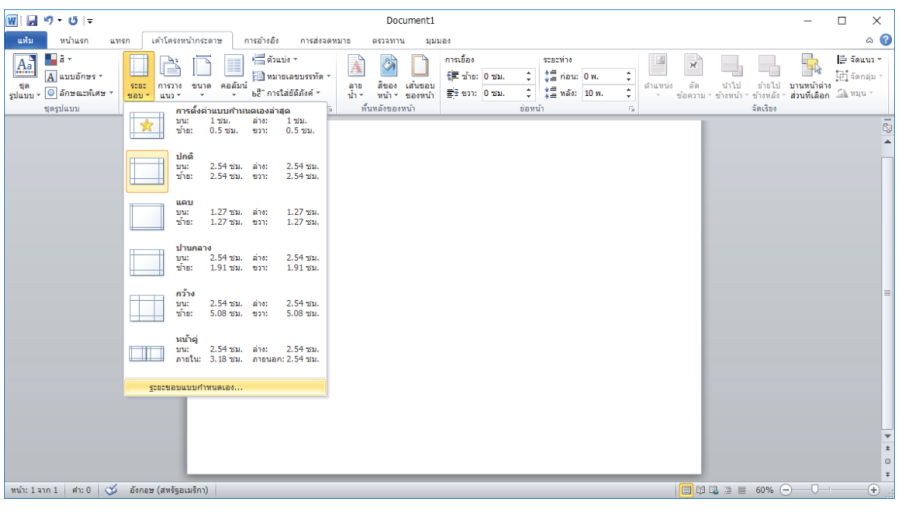Click the Page Color (สีของหน้า) icon
This screenshot has width=902, height=513.
pyautogui.click(x=387, y=75)
